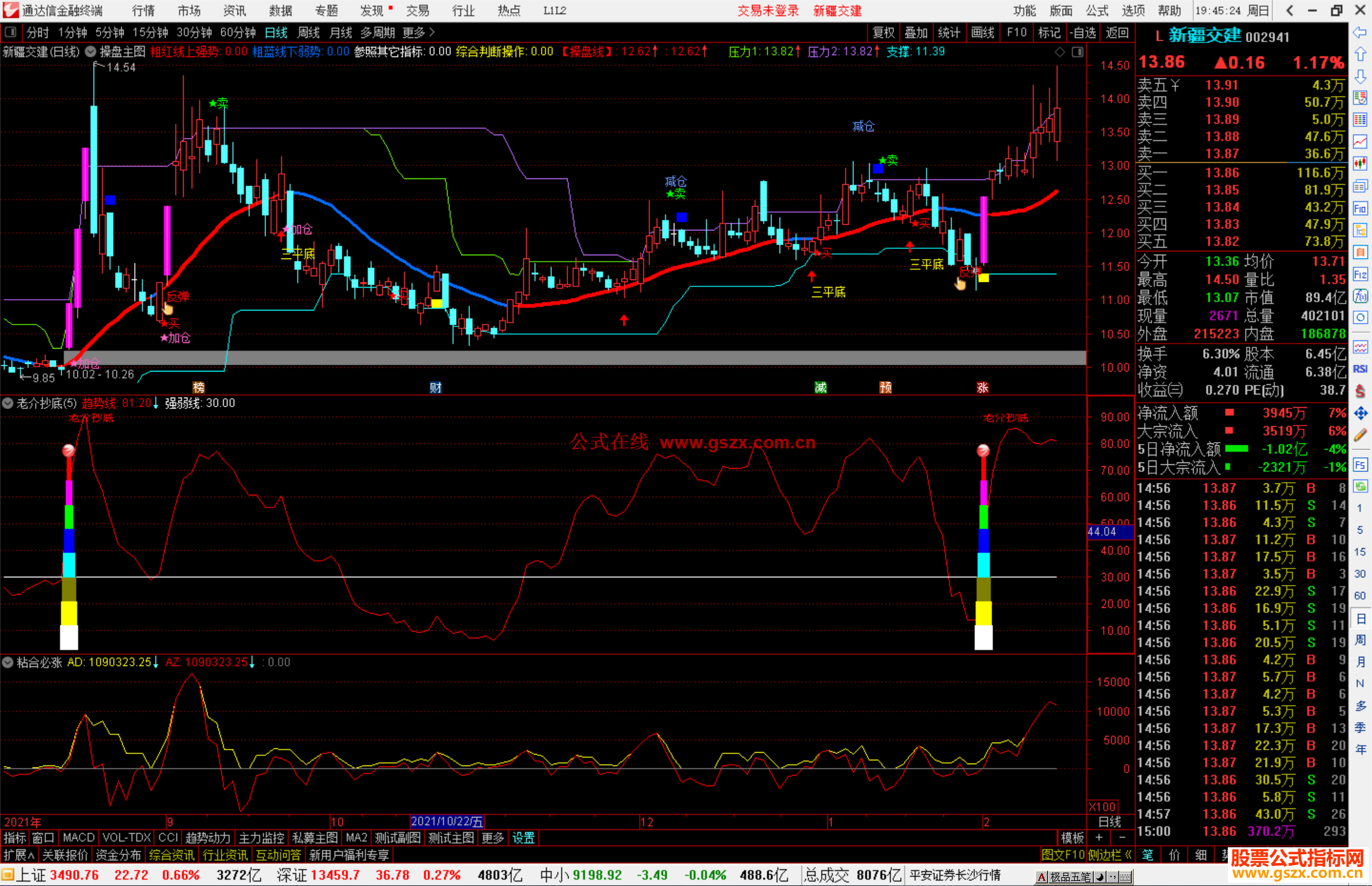The height and width of the screenshot is (886, 1372).
Task: Open the colored quote grid icon
Action: pos(1360,119)
